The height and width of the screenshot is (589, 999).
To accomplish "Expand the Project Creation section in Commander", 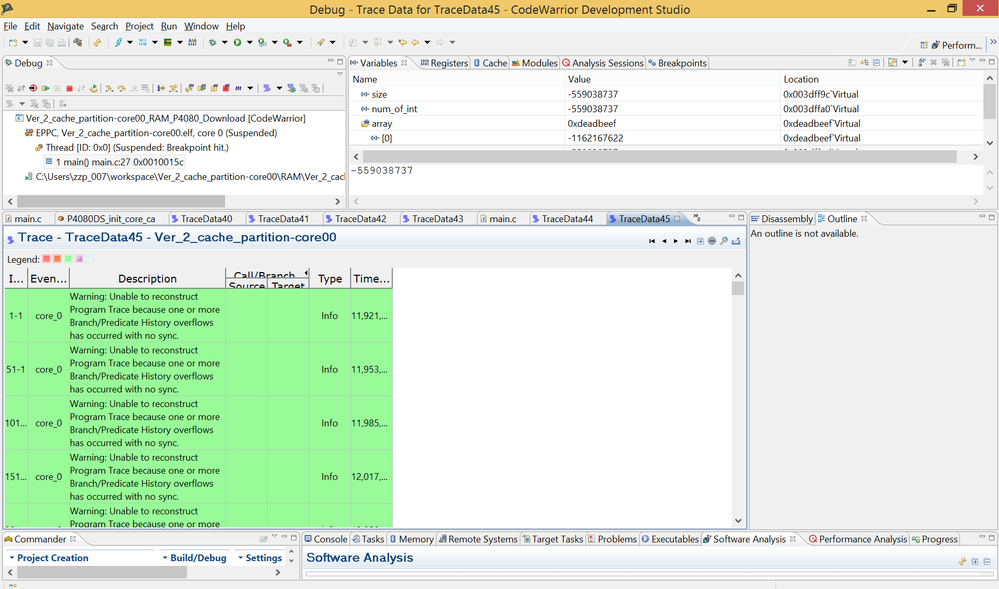I will (48, 558).
